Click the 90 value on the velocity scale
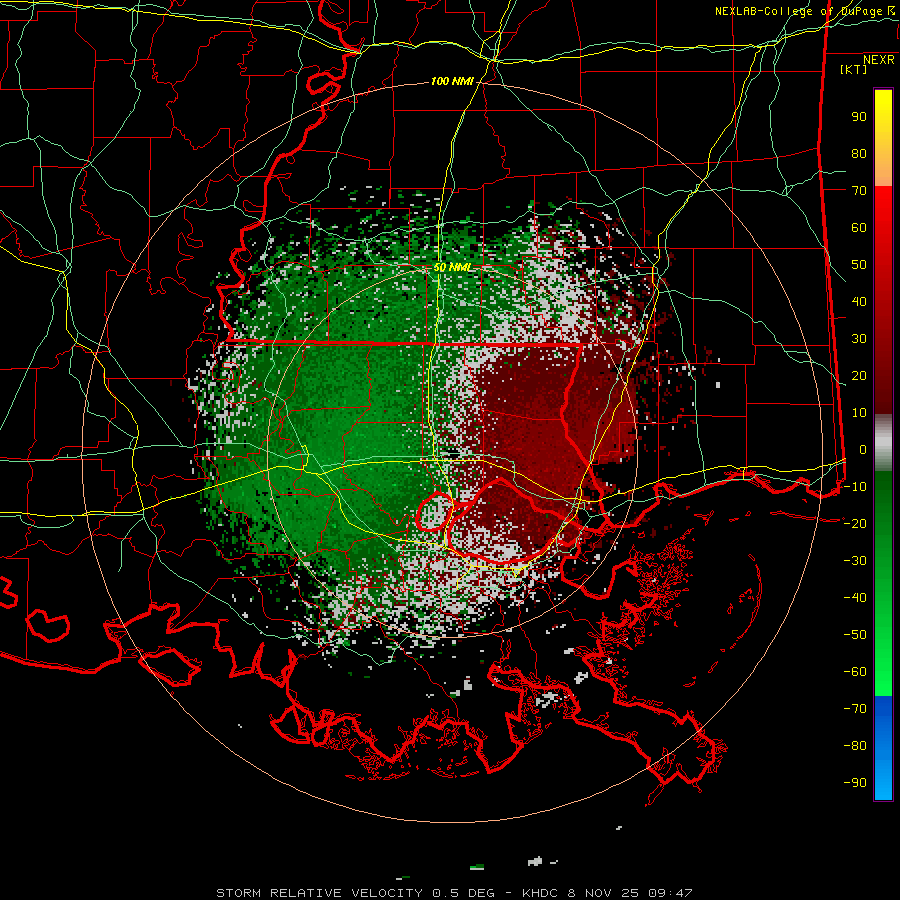 point(859,117)
